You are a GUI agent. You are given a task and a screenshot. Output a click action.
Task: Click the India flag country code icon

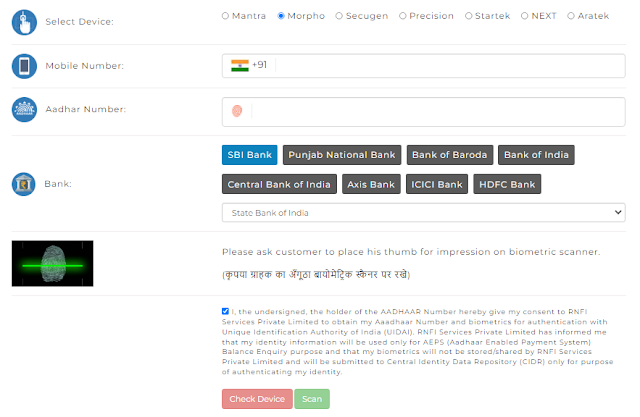click(x=240, y=65)
